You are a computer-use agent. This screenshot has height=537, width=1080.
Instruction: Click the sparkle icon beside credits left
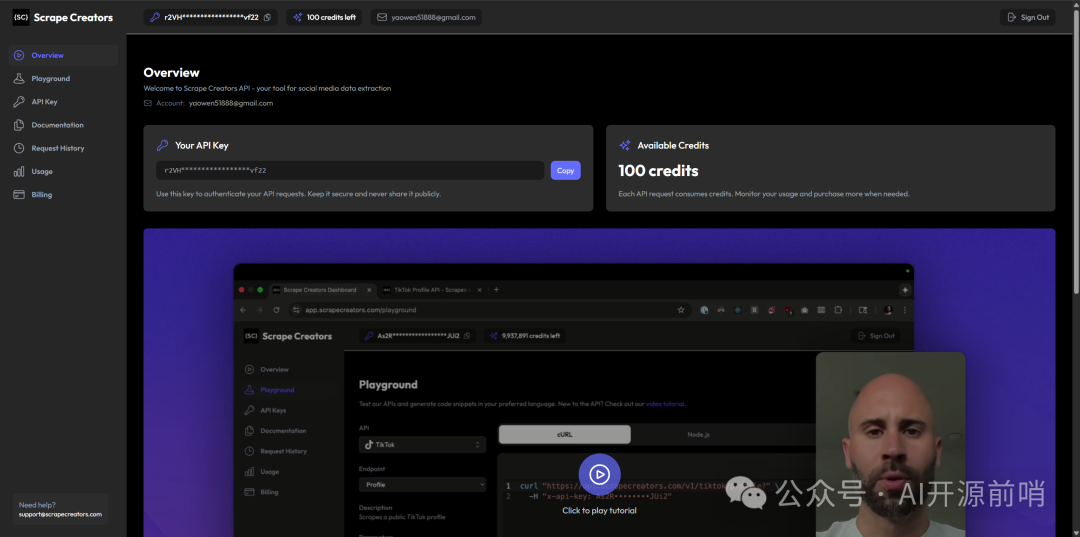click(297, 17)
